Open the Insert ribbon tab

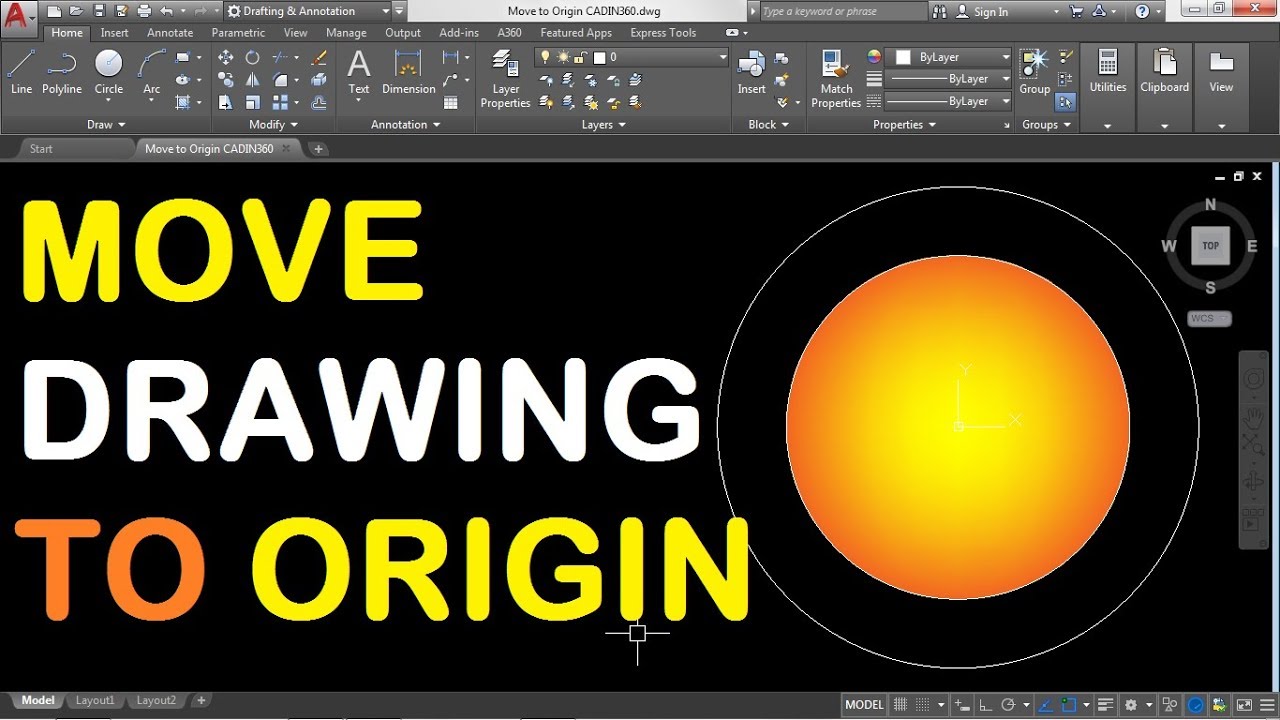point(114,33)
